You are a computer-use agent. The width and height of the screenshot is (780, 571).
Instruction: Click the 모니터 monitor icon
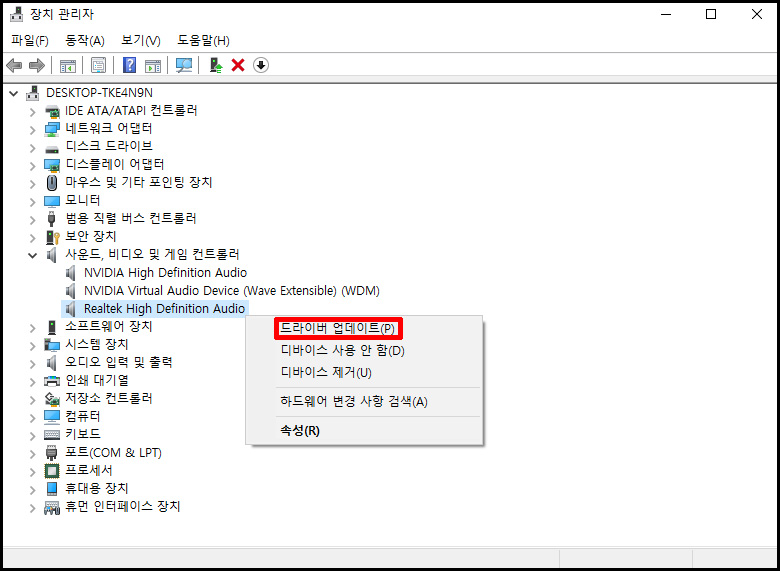52,201
